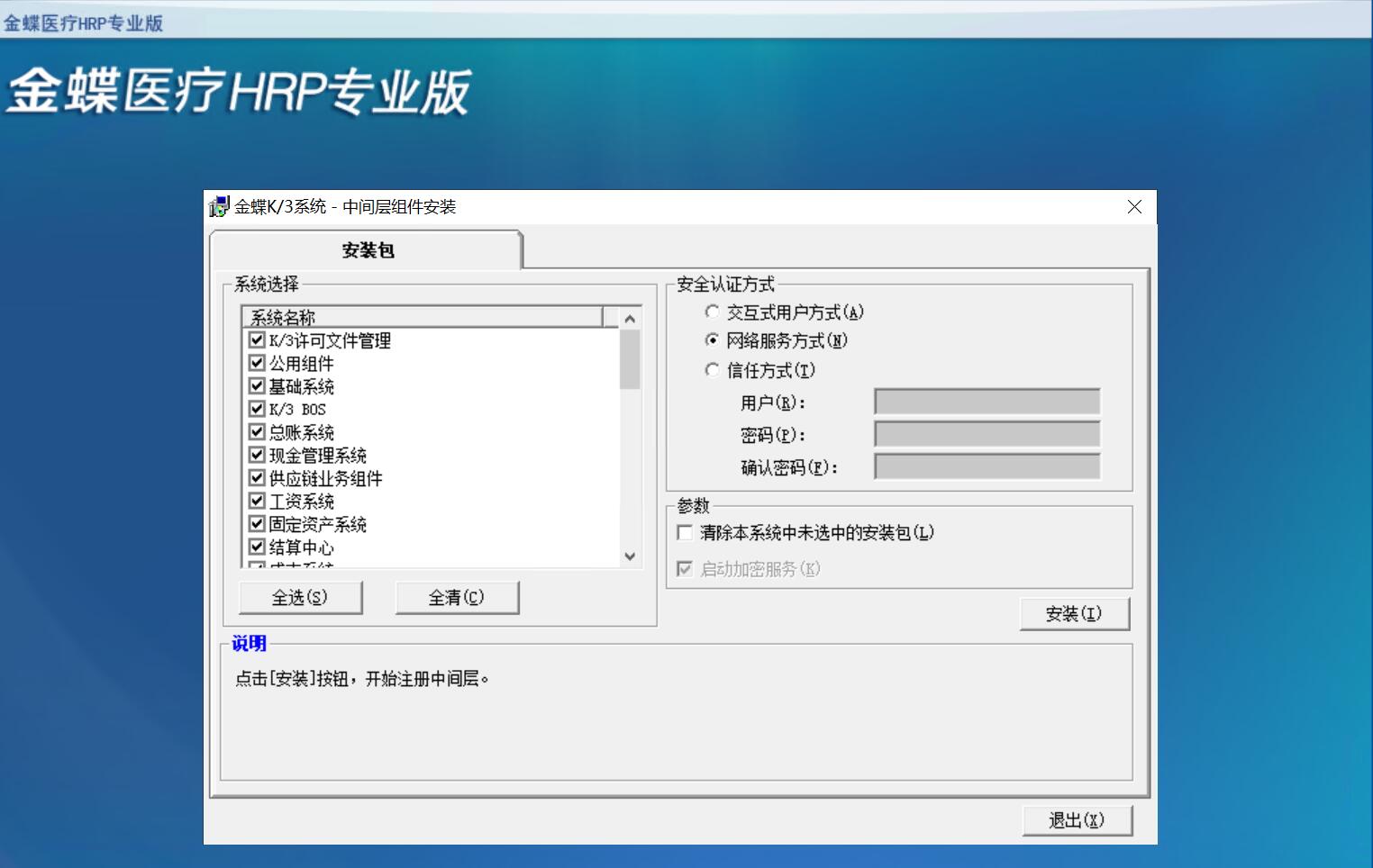Click scroll up arrow of system list
Screen dimensions: 1373x868
click(630, 319)
